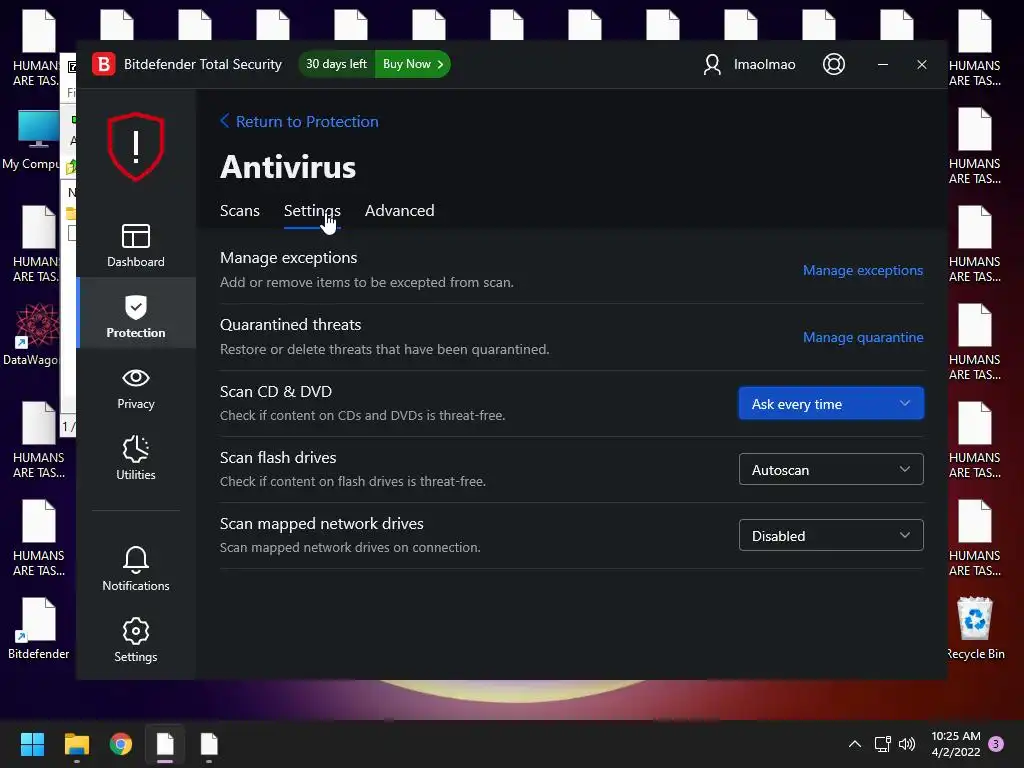
Task: Click the Manage quarantine link
Action: point(863,337)
